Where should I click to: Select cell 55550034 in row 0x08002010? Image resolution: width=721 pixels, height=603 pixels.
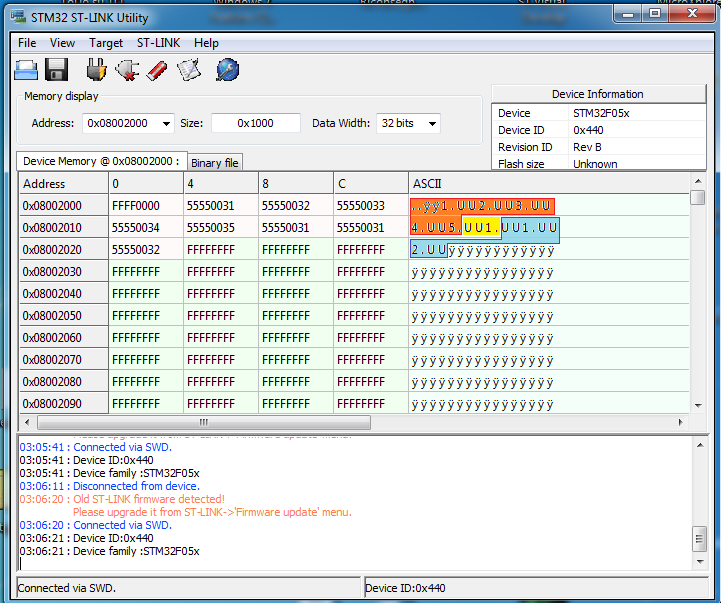tap(146, 227)
